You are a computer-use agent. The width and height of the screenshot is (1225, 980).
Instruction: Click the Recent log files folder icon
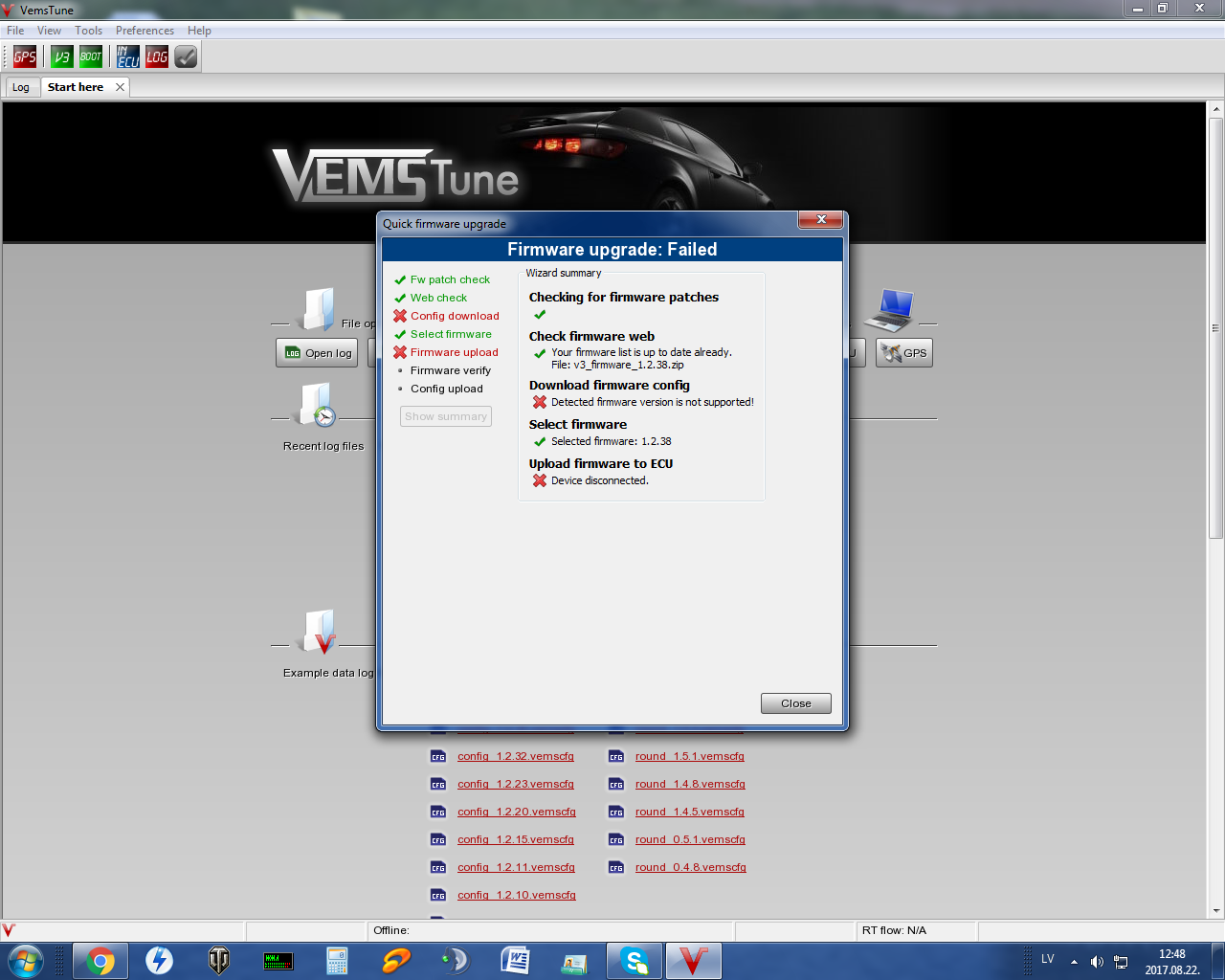coord(317,405)
